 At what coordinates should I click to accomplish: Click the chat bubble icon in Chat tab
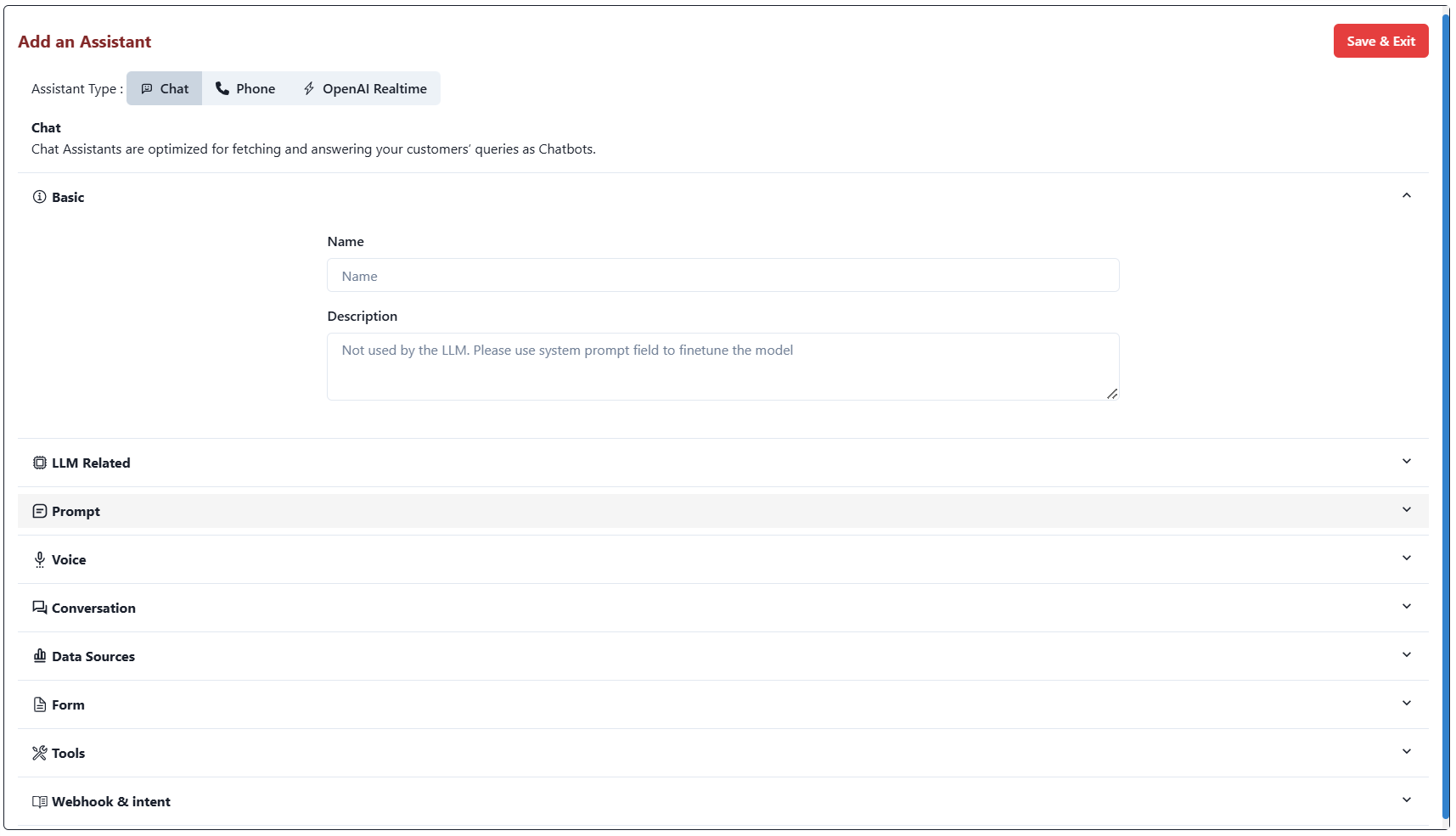click(x=147, y=88)
